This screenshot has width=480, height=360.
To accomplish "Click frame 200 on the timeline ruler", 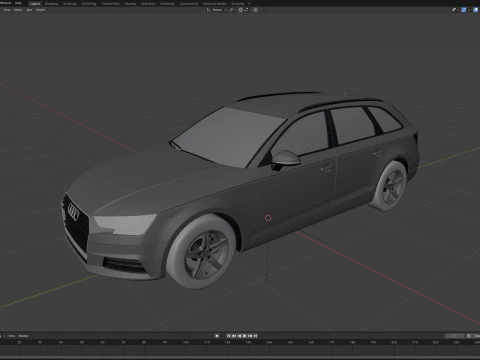I will pyautogui.click(x=394, y=342).
